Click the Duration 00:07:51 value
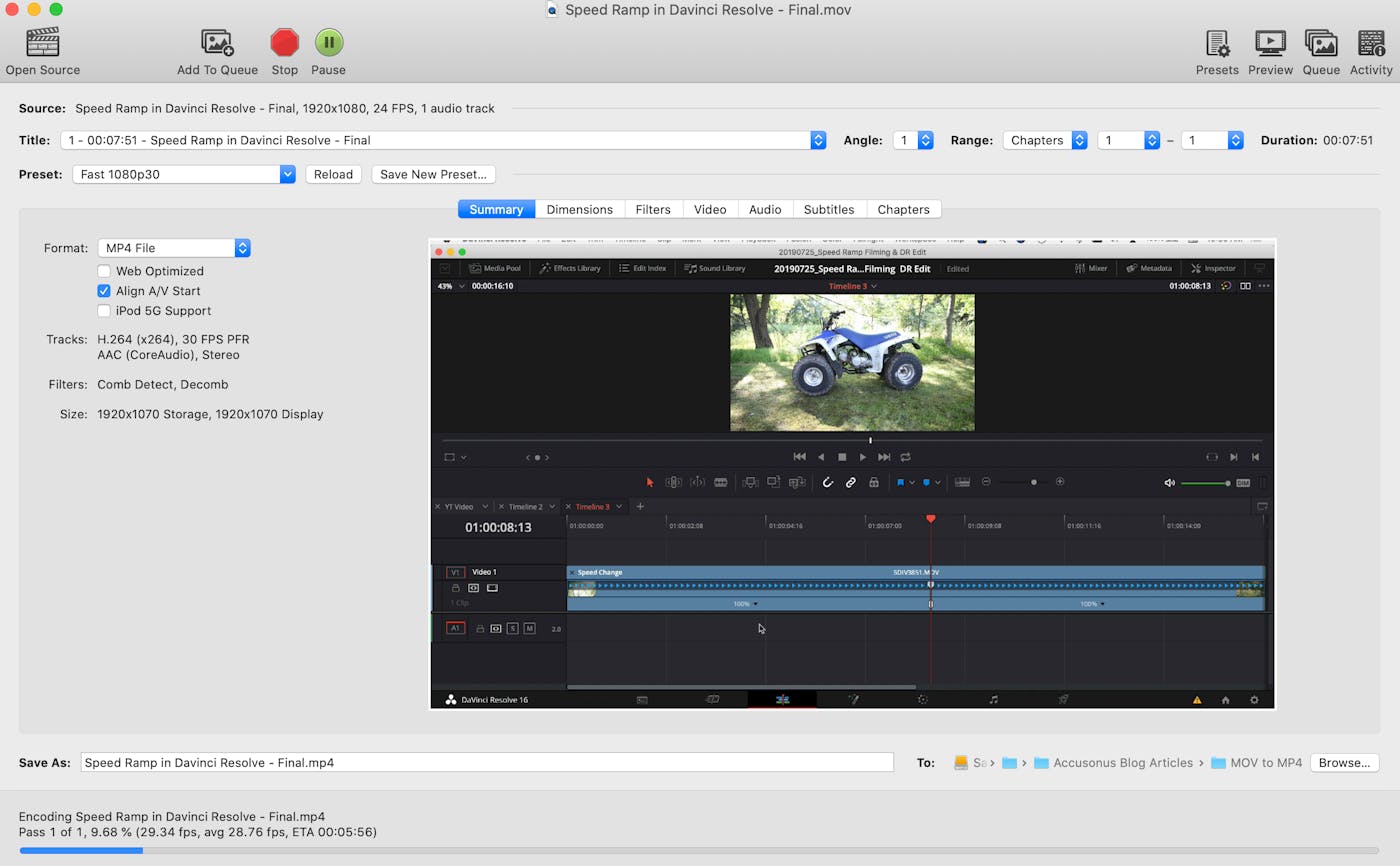 tap(1347, 140)
